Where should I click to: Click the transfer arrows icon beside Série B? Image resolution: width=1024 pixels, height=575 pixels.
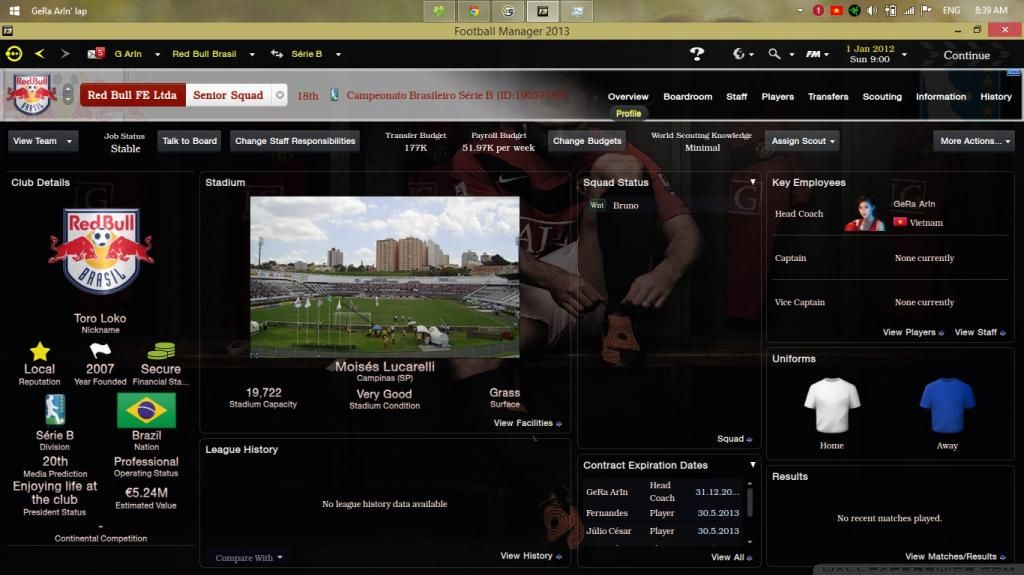tap(277, 54)
